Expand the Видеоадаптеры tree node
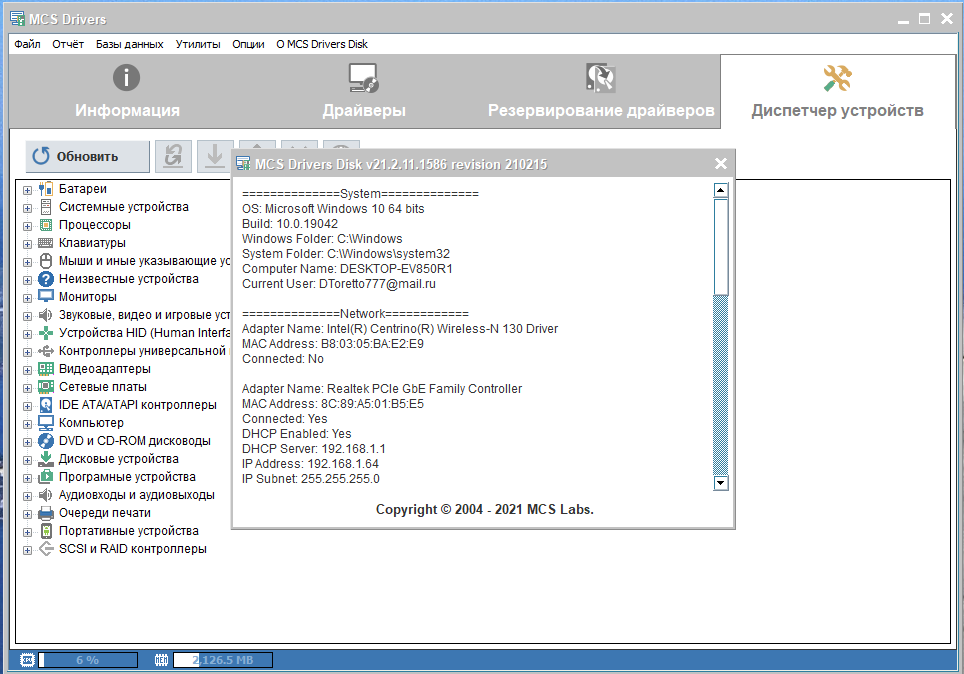The image size is (964, 674). click(27, 370)
